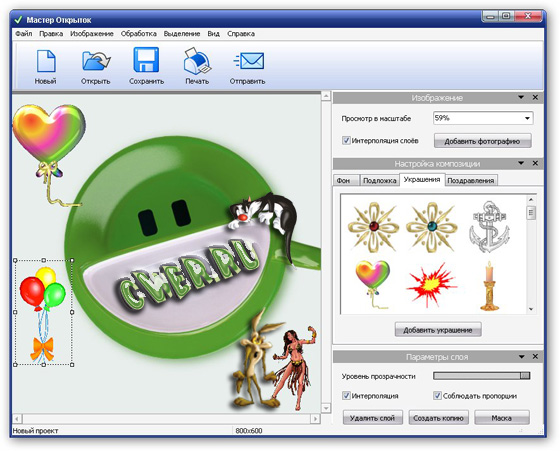
Task: Open a file with Открыть icon
Action: click(x=95, y=67)
